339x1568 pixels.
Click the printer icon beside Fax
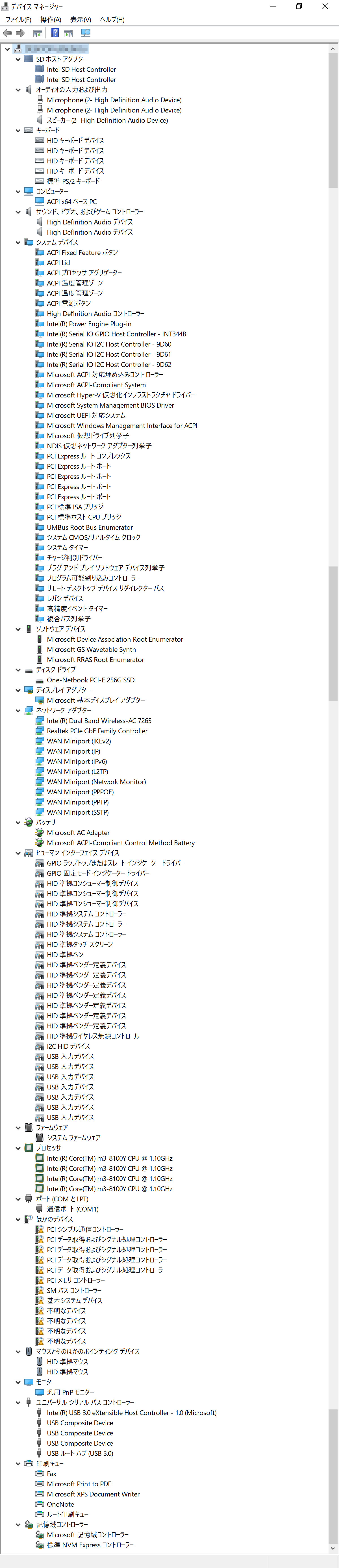40,1474
